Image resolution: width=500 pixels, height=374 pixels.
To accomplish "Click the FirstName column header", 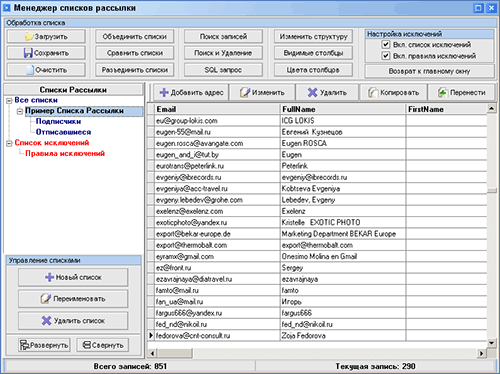I will click(x=447, y=109).
